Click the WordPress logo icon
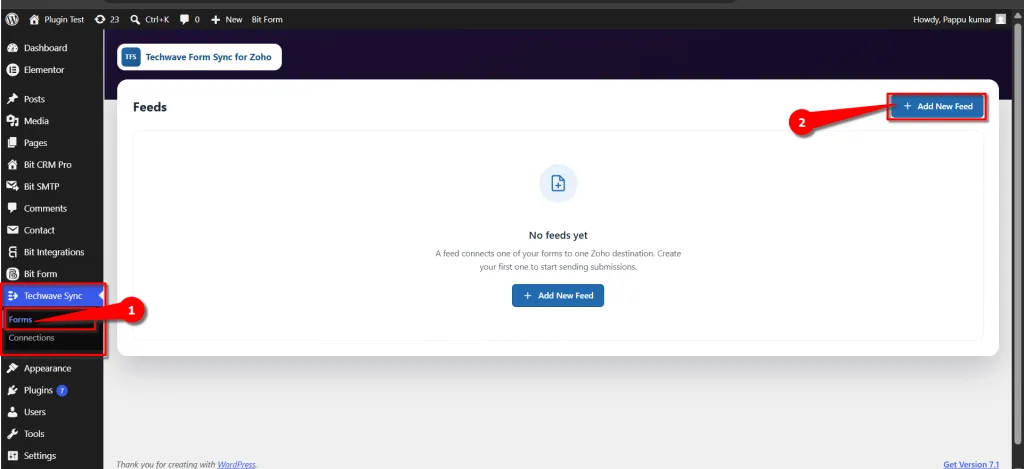The width and height of the screenshot is (1024, 469). tap(11, 20)
